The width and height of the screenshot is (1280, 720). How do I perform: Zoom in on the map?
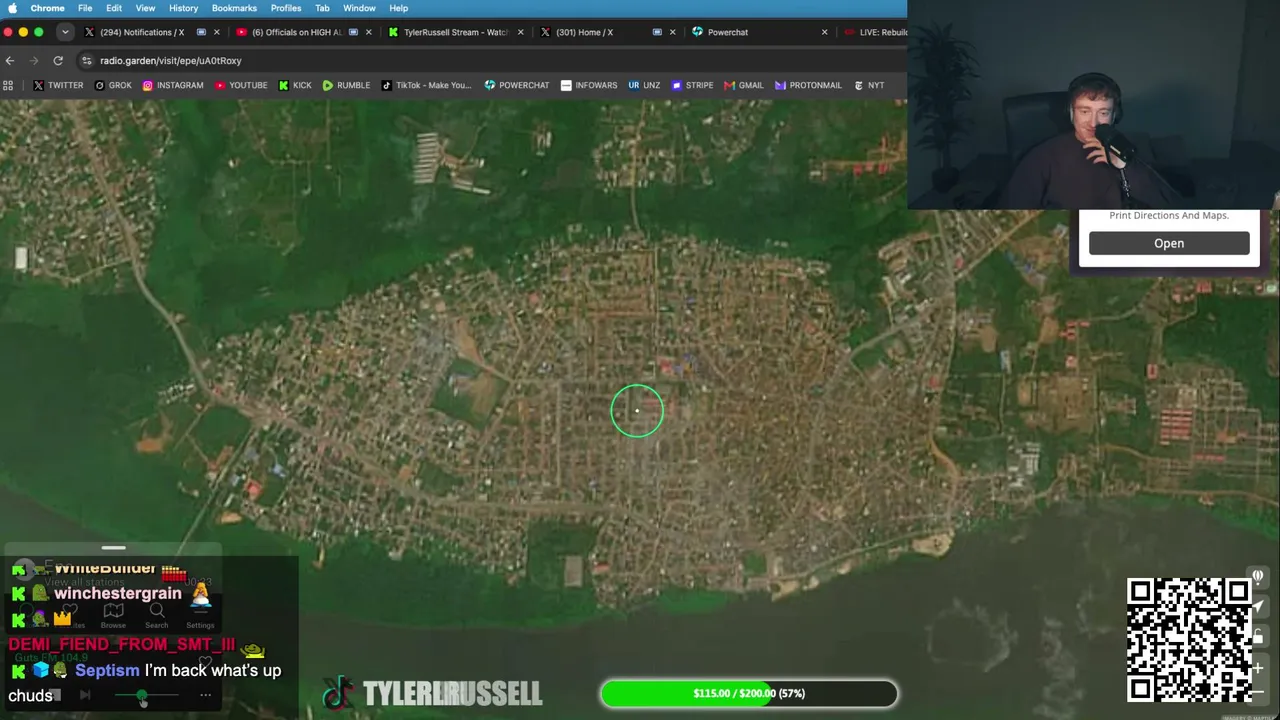pos(1259,666)
